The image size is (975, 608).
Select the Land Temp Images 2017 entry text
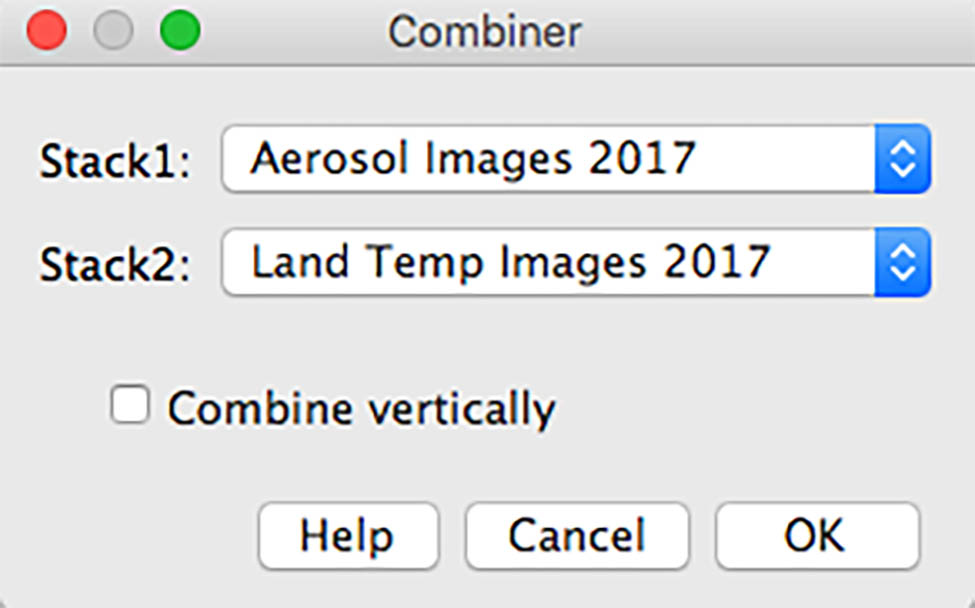pyautogui.click(x=510, y=262)
